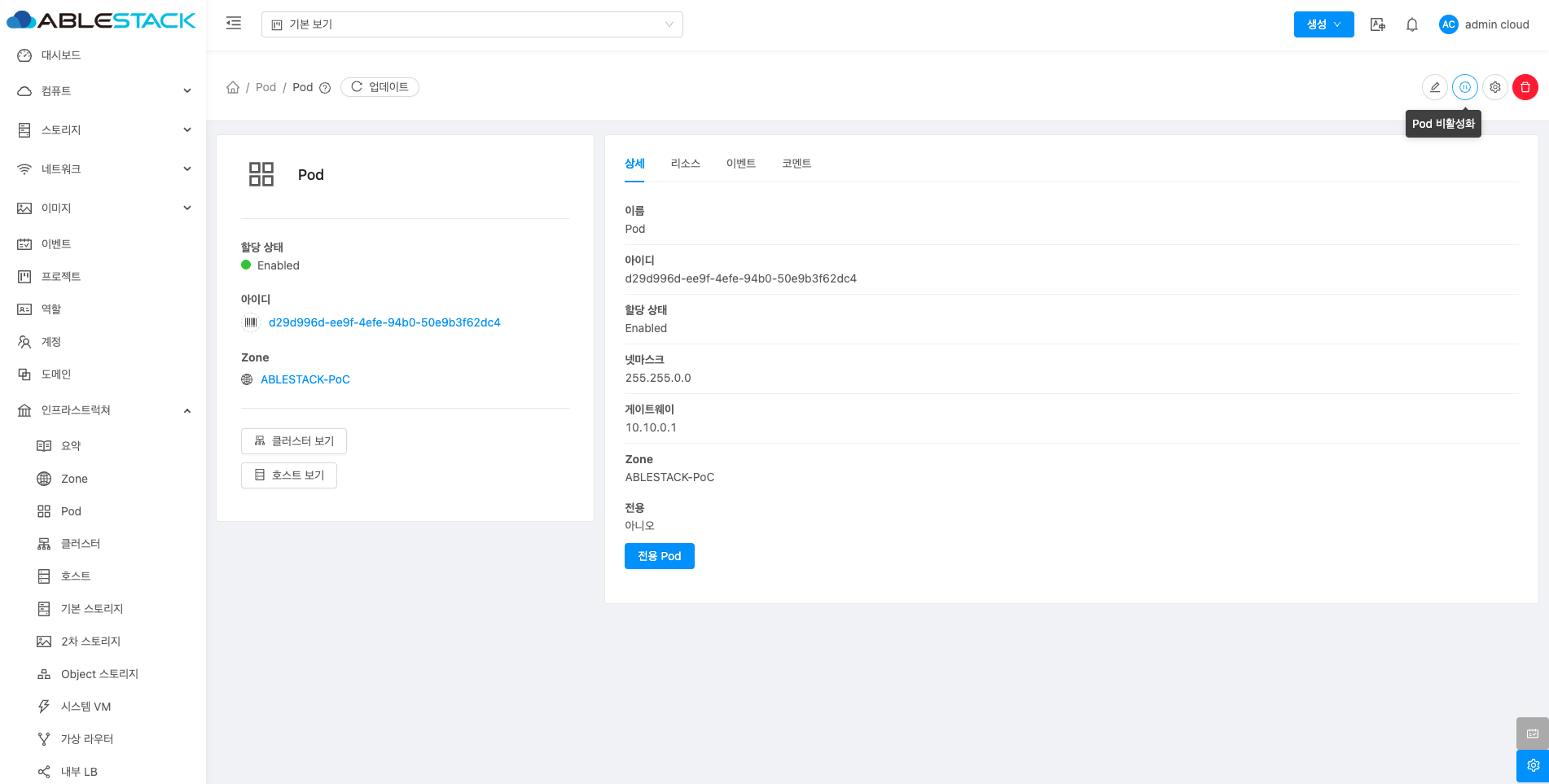
Task: Open the 기본 보기 view dropdown
Action: coord(472,24)
